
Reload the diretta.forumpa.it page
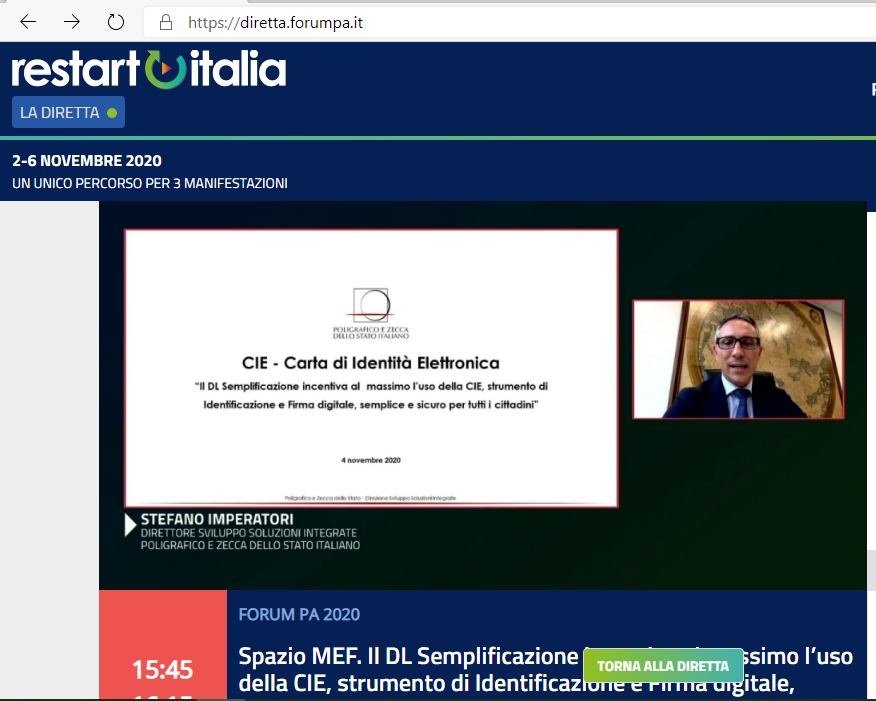pyautogui.click(x=115, y=20)
